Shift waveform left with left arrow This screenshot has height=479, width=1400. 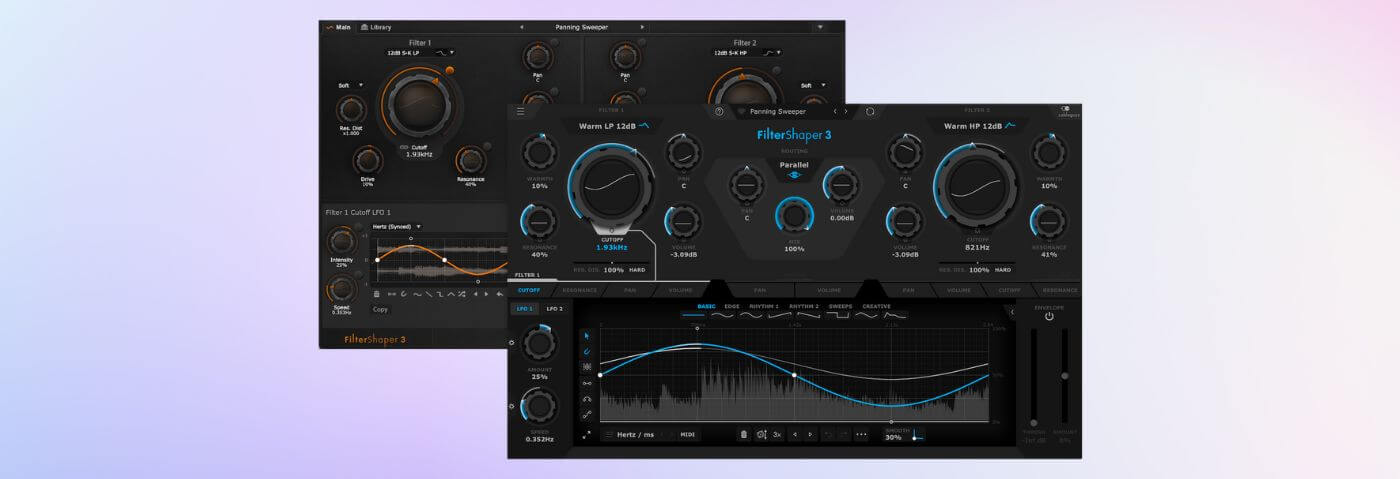pyautogui.click(x=794, y=435)
